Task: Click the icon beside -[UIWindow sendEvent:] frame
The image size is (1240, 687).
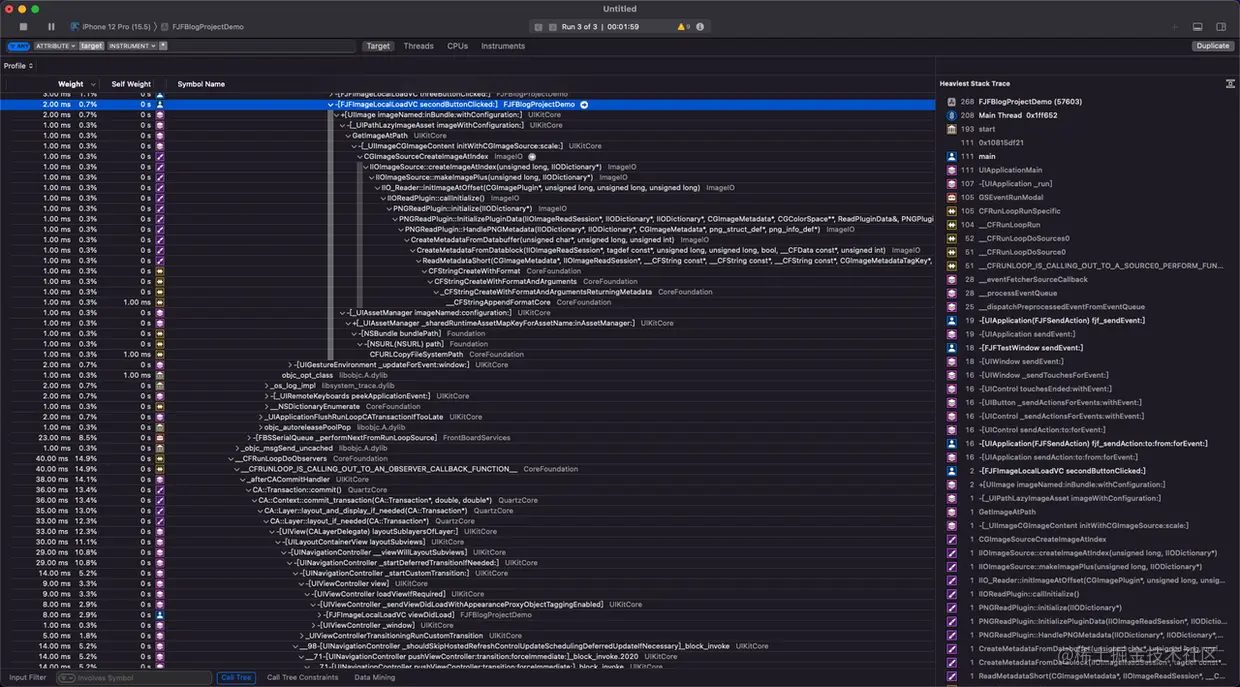Action: 952,361
